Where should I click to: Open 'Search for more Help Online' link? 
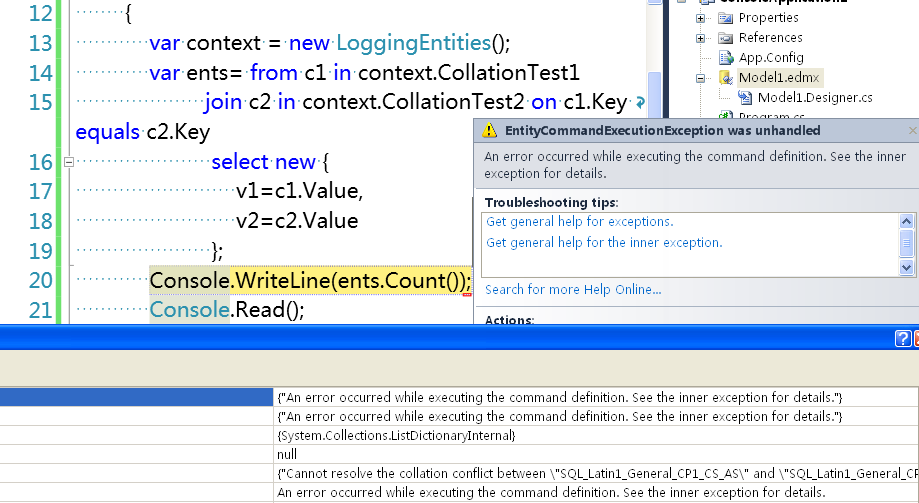click(573, 290)
